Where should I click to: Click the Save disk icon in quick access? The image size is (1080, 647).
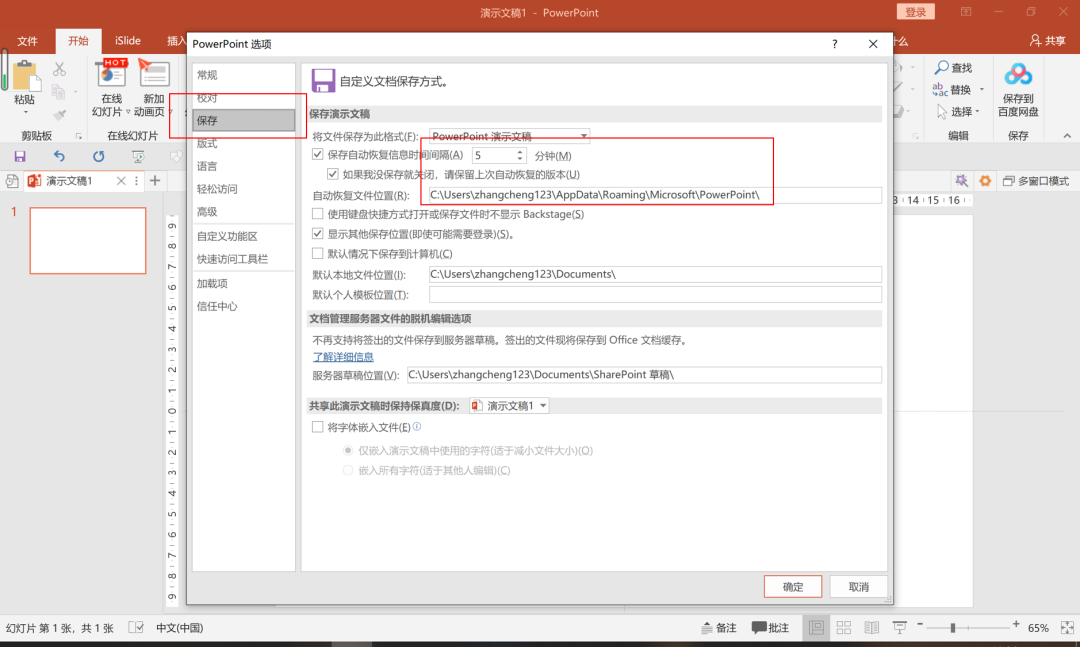click(x=20, y=156)
